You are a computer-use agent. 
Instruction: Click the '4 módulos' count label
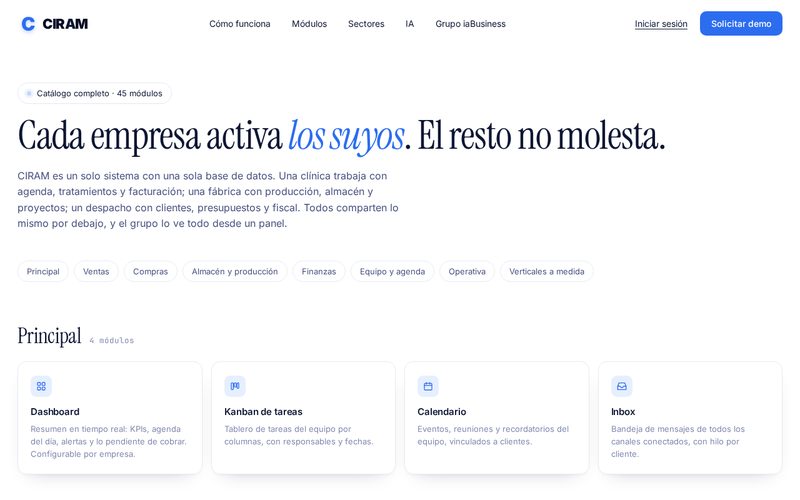coord(112,340)
